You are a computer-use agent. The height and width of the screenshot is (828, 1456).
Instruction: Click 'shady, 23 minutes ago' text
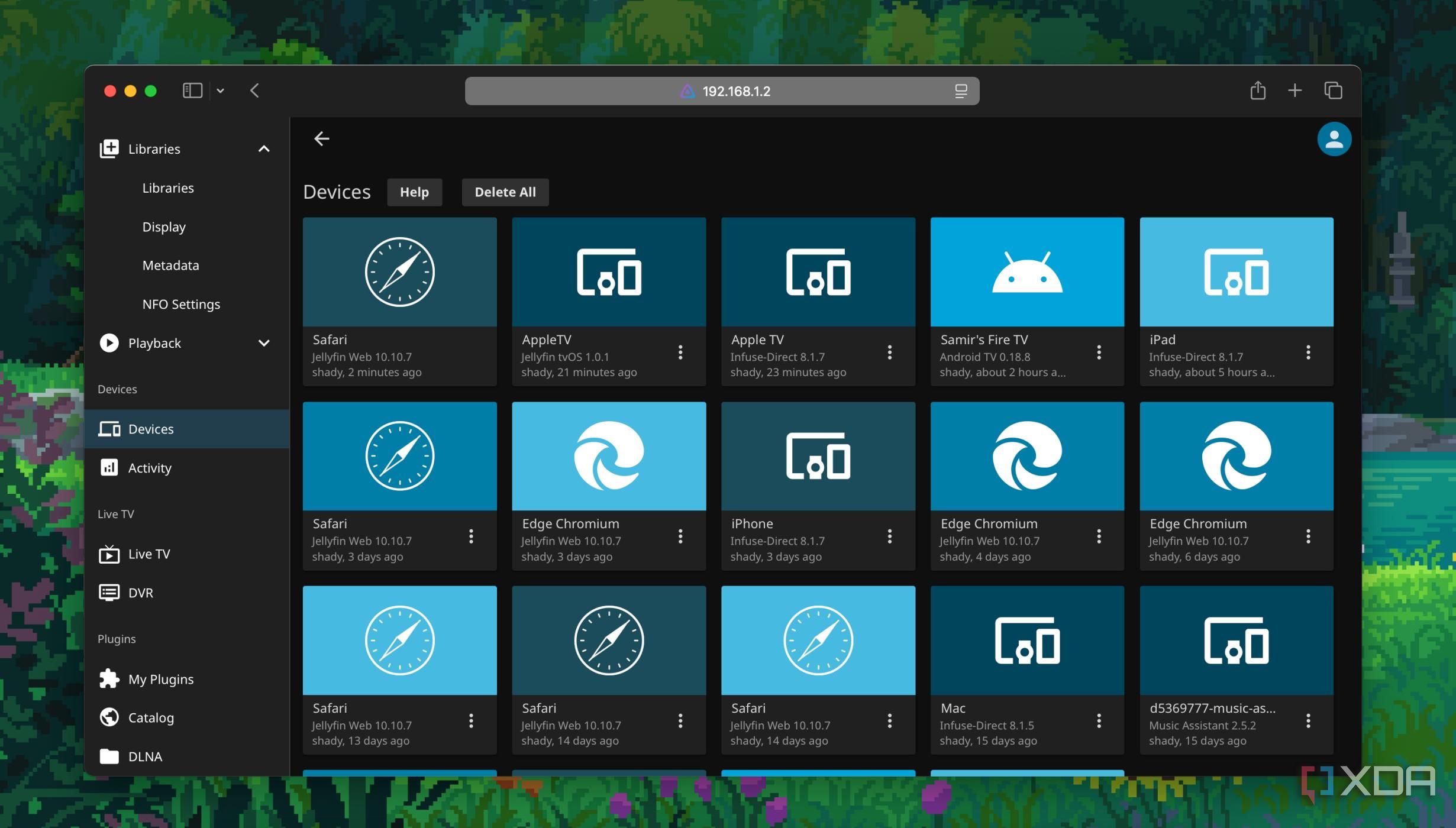tap(788, 372)
